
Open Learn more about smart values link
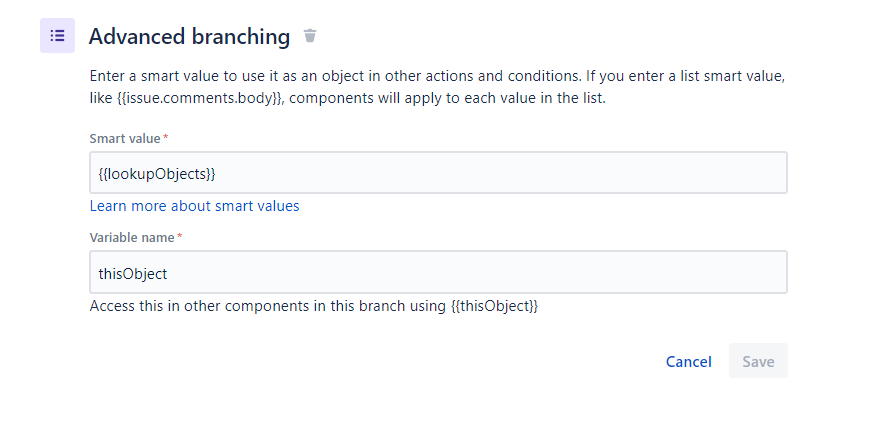(194, 206)
